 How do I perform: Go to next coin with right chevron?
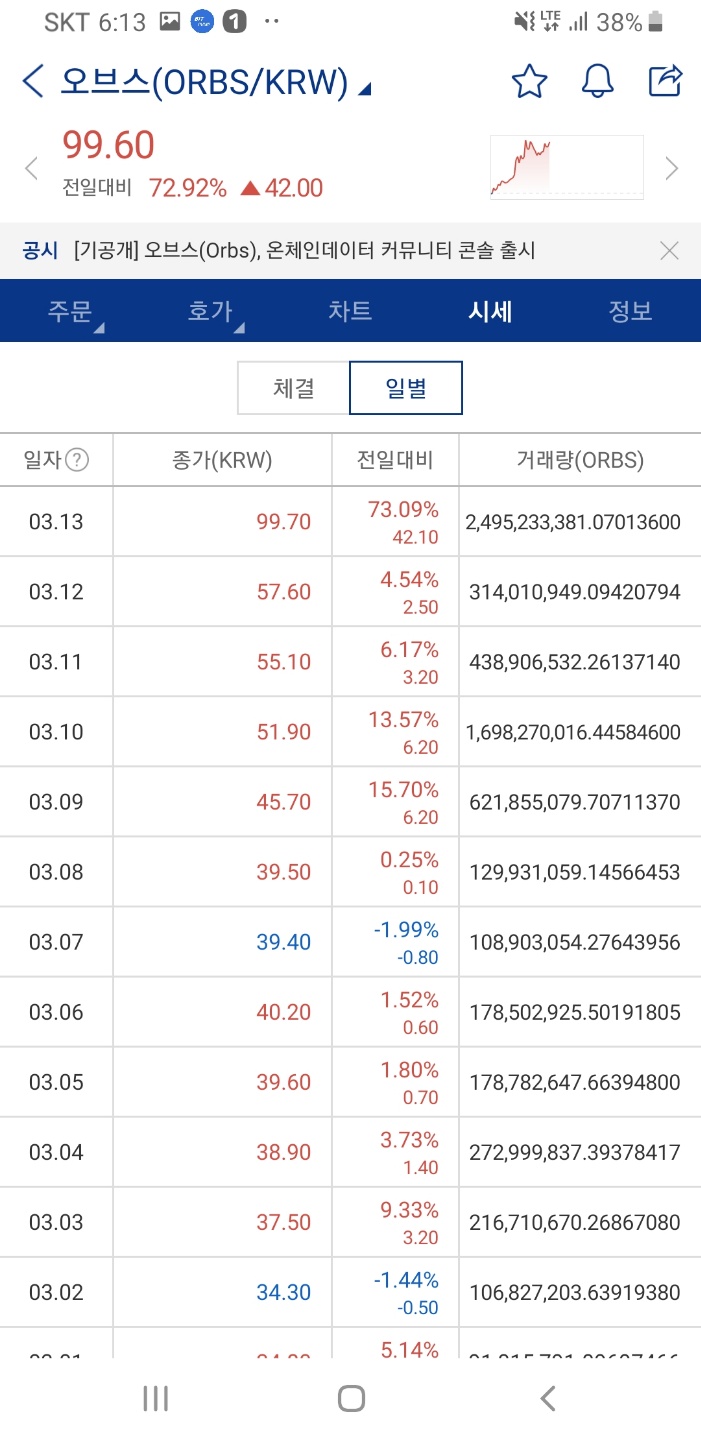click(672, 168)
